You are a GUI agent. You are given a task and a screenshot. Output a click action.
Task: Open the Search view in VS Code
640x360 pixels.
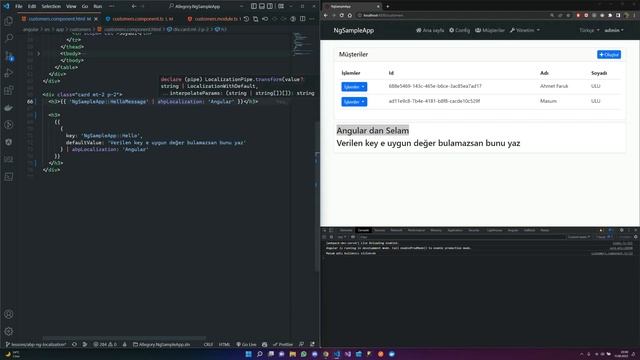tap(9, 38)
